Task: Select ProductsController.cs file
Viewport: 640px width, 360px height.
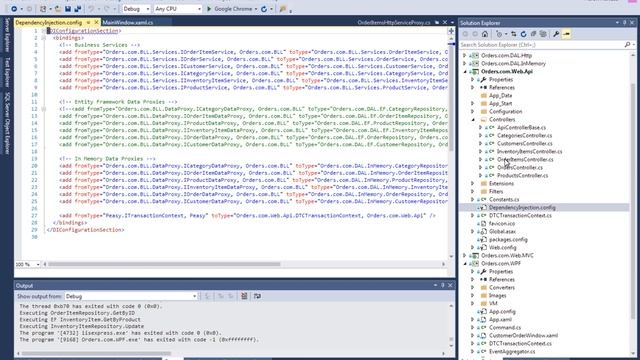Action: (522, 176)
